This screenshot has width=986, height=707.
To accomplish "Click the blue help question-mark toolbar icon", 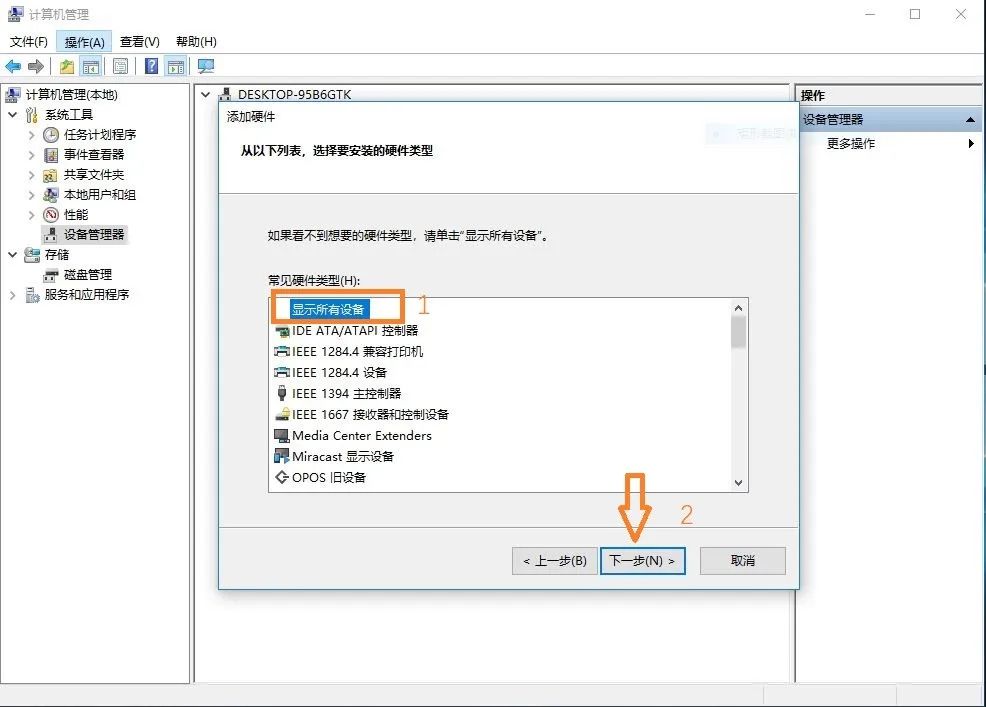I will click(152, 66).
